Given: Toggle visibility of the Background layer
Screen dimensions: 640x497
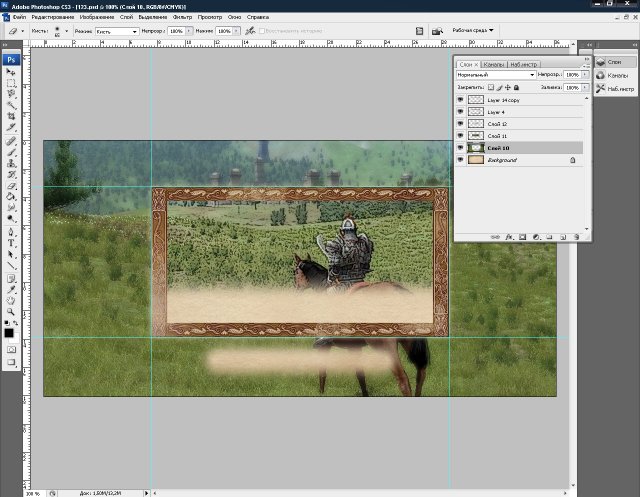Looking at the screenshot, I should tap(460, 159).
